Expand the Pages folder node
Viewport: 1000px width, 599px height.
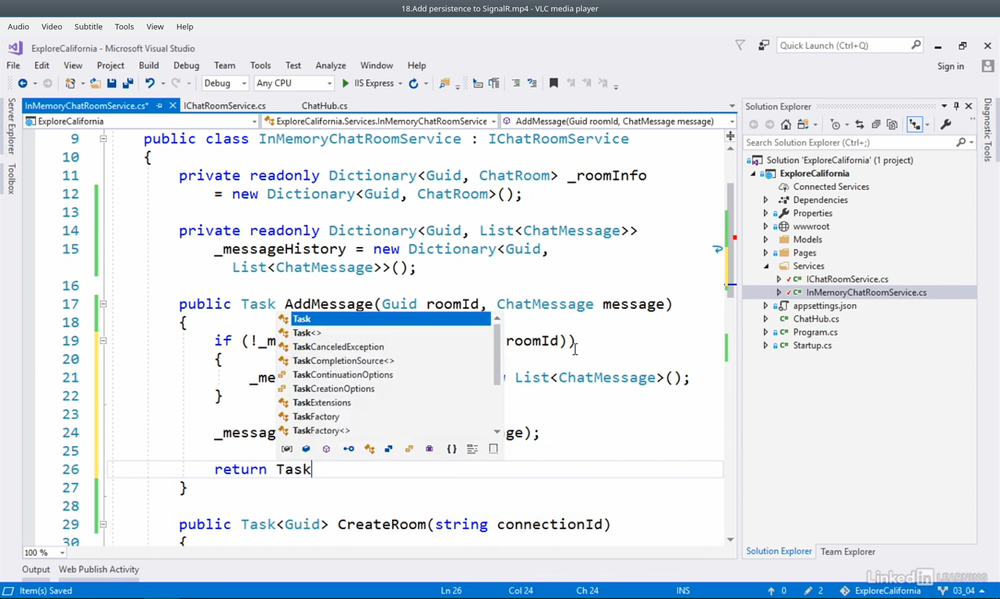(766, 253)
